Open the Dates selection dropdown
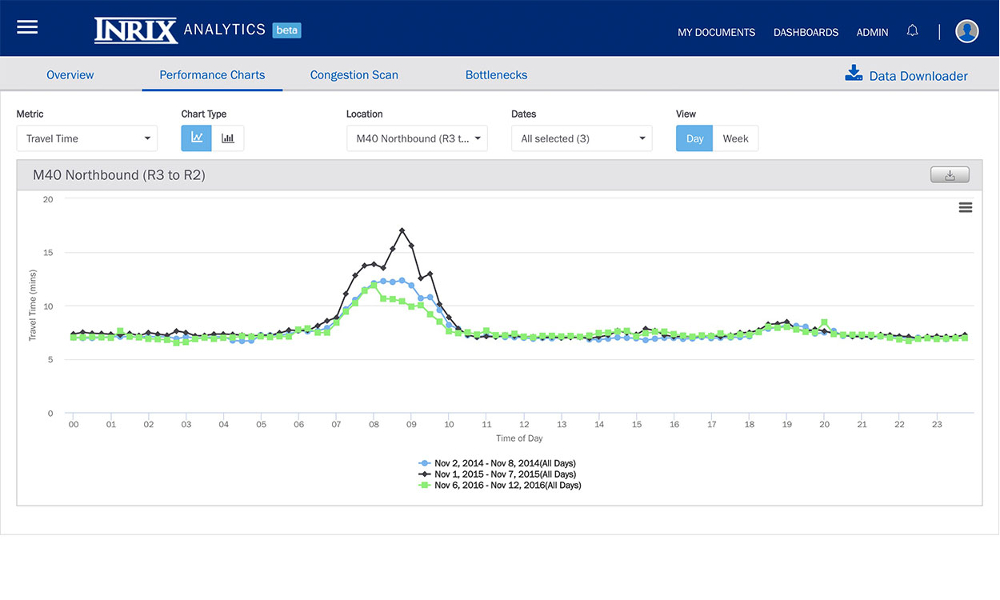This screenshot has height=600, width=1000. (x=581, y=138)
